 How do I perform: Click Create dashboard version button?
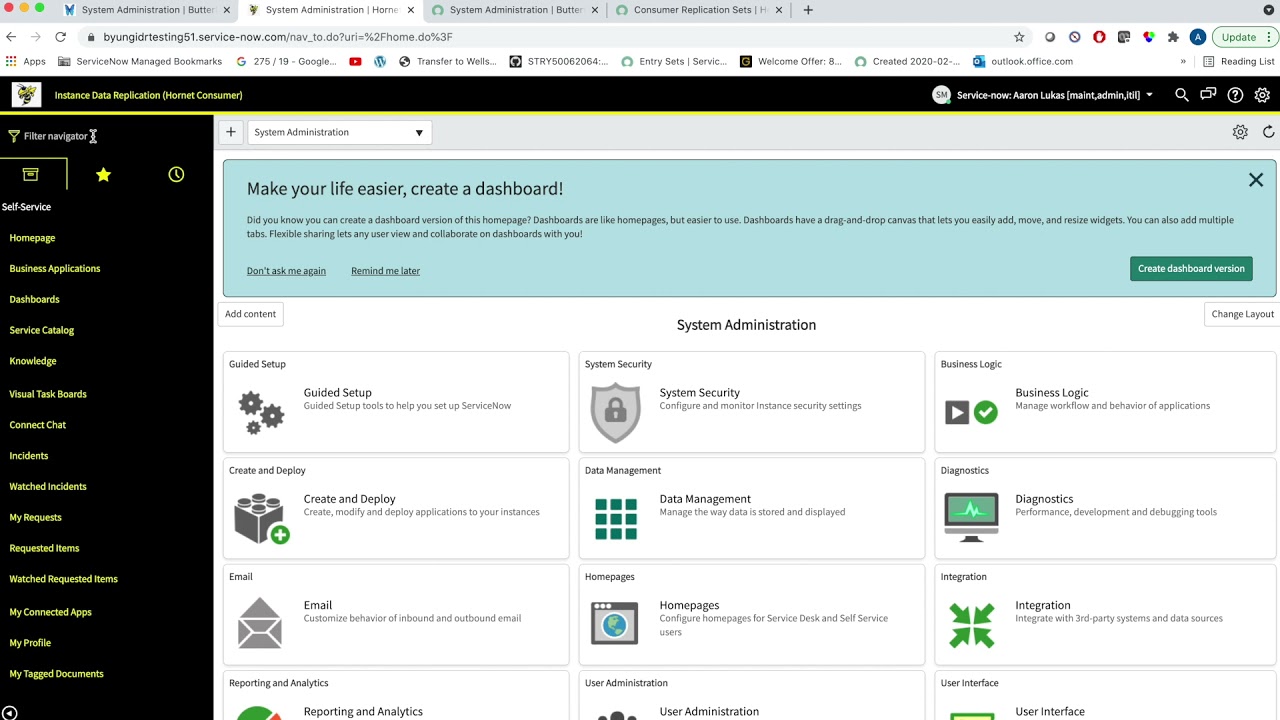(x=1191, y=268)
